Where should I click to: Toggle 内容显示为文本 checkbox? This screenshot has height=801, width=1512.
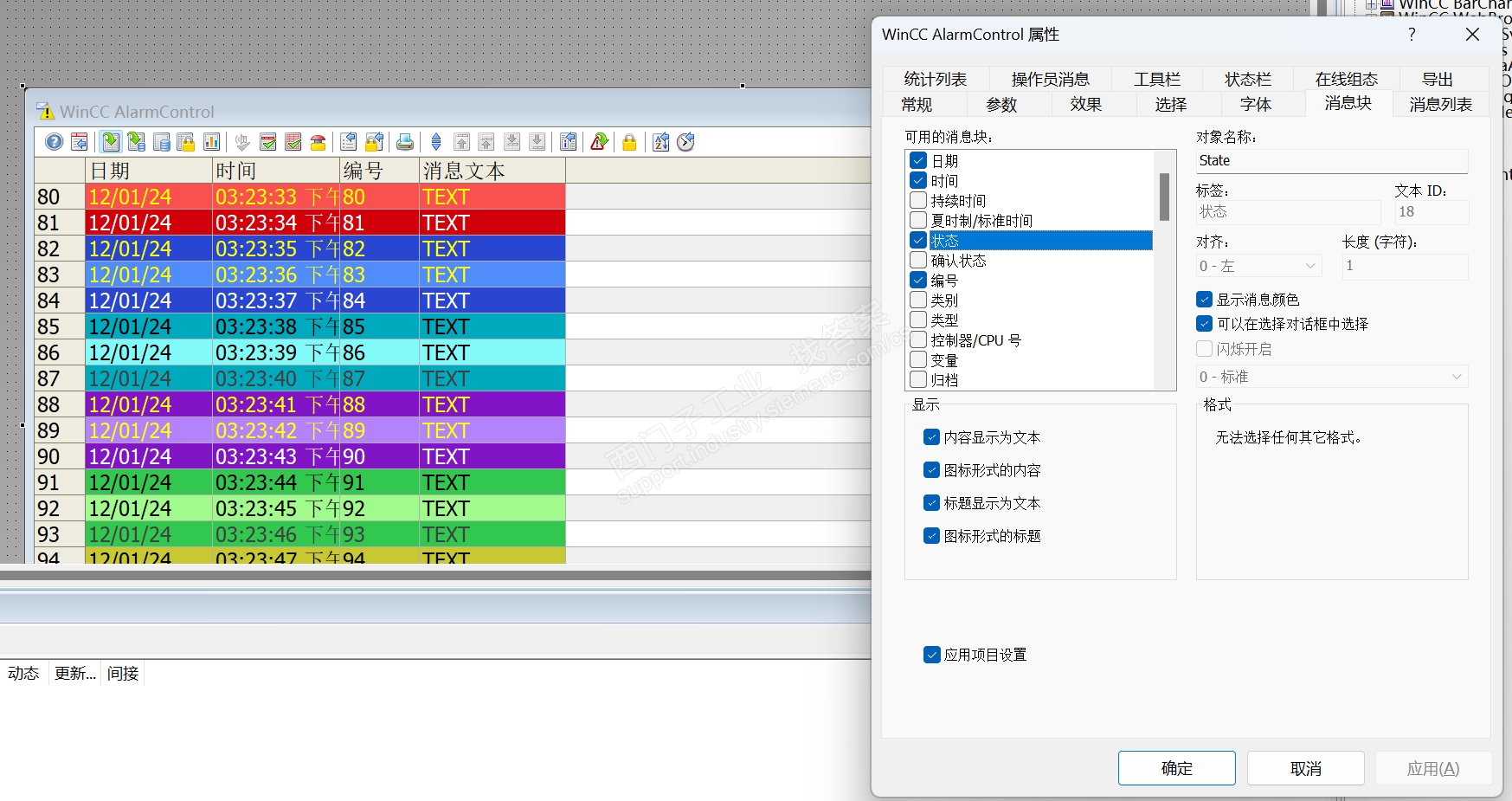931,437
